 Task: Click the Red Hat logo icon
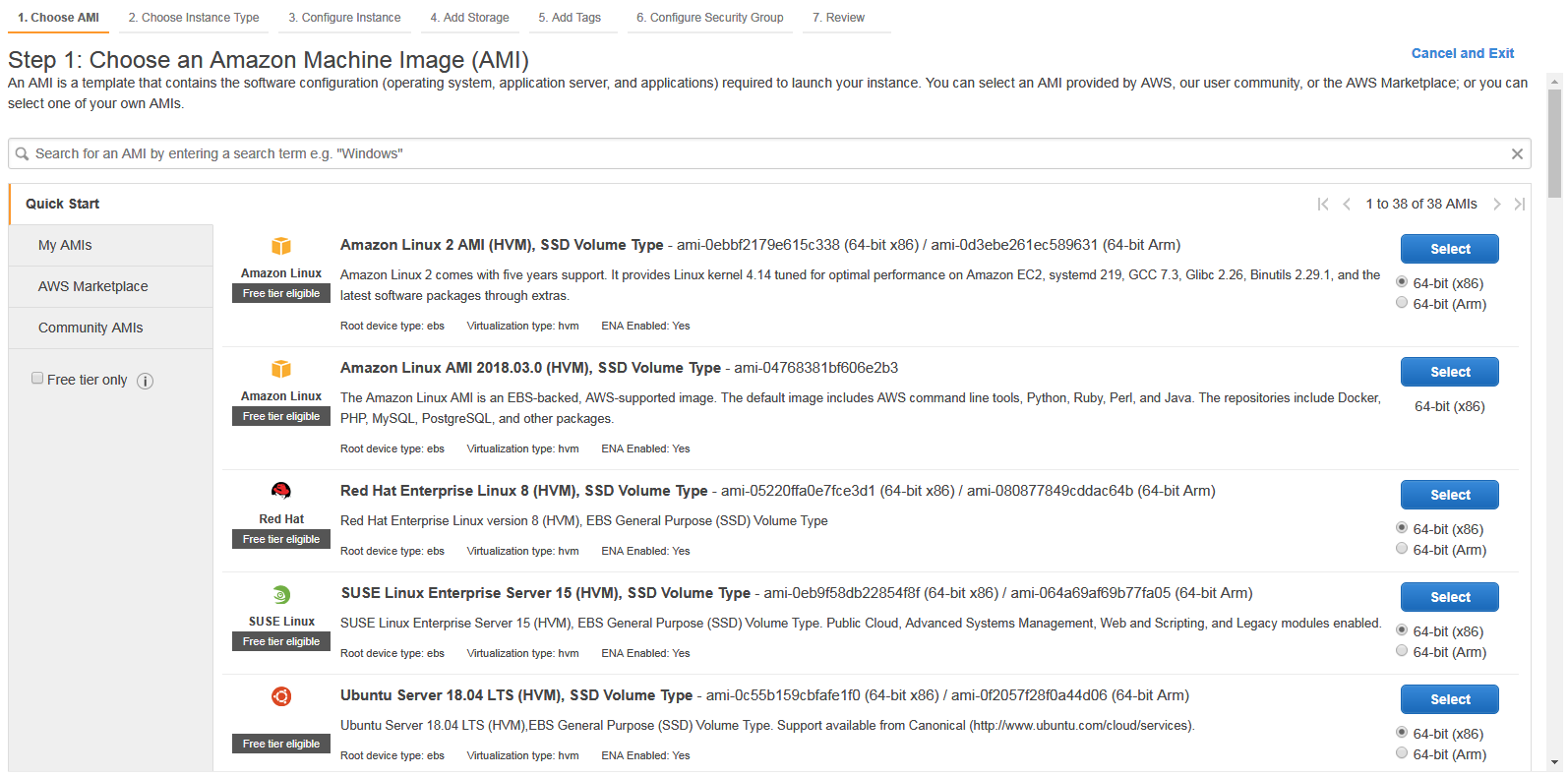point(281,491)
